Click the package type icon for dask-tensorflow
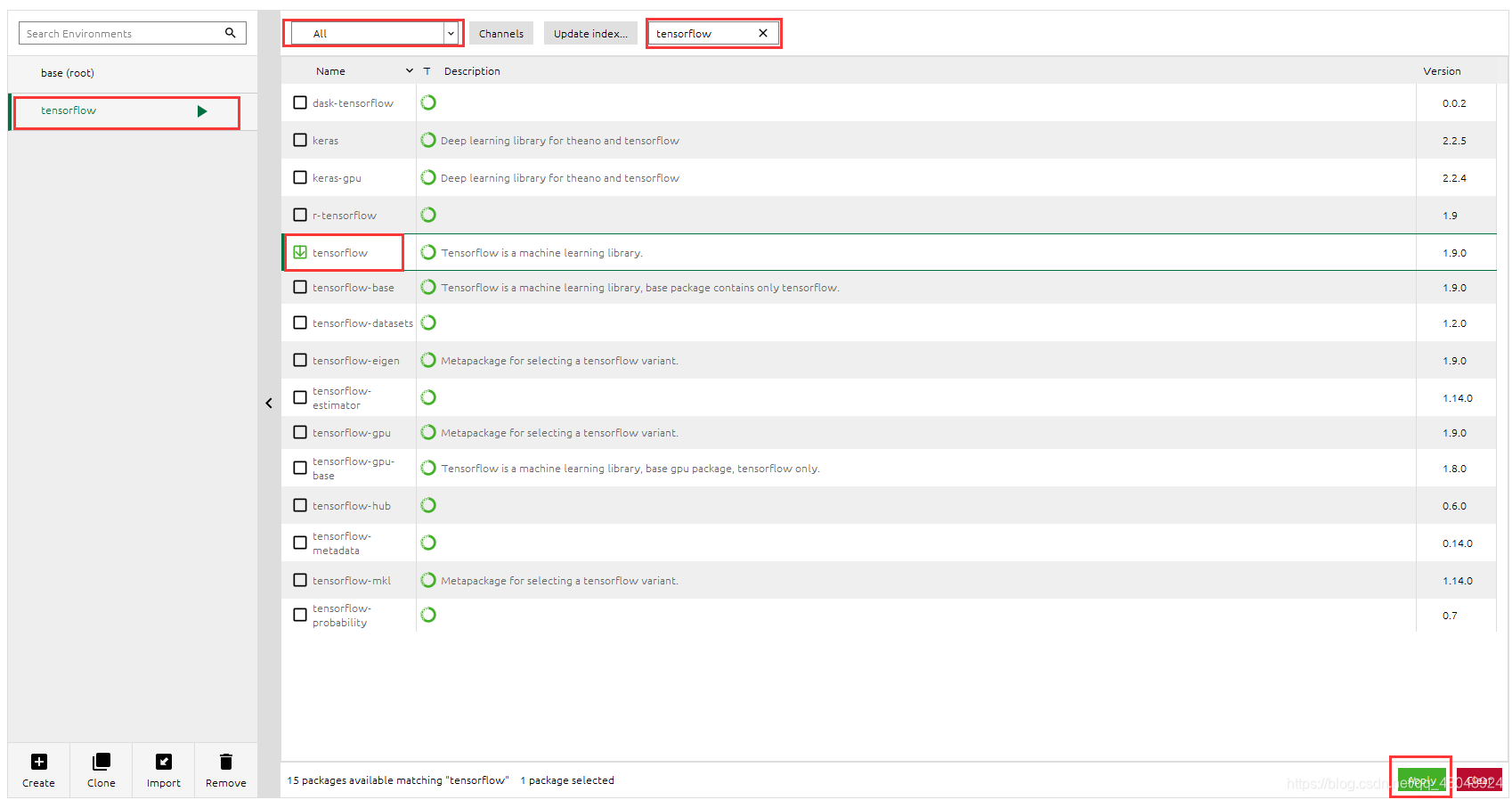This screenshot has height=800, width=1512. point(428,102)
